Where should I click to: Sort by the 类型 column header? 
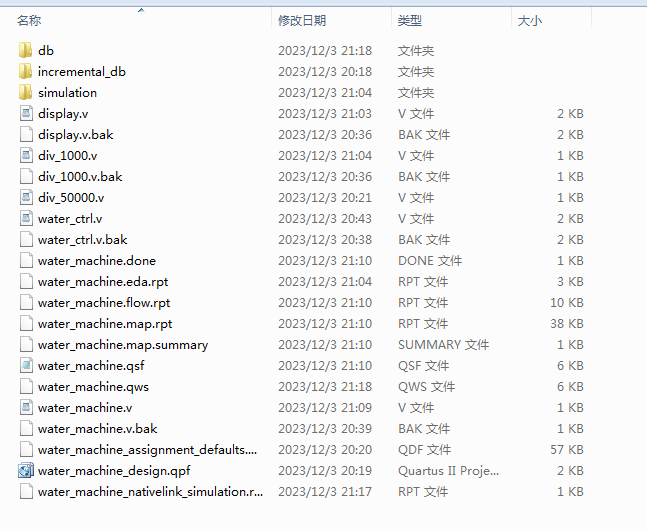[410, 20]
